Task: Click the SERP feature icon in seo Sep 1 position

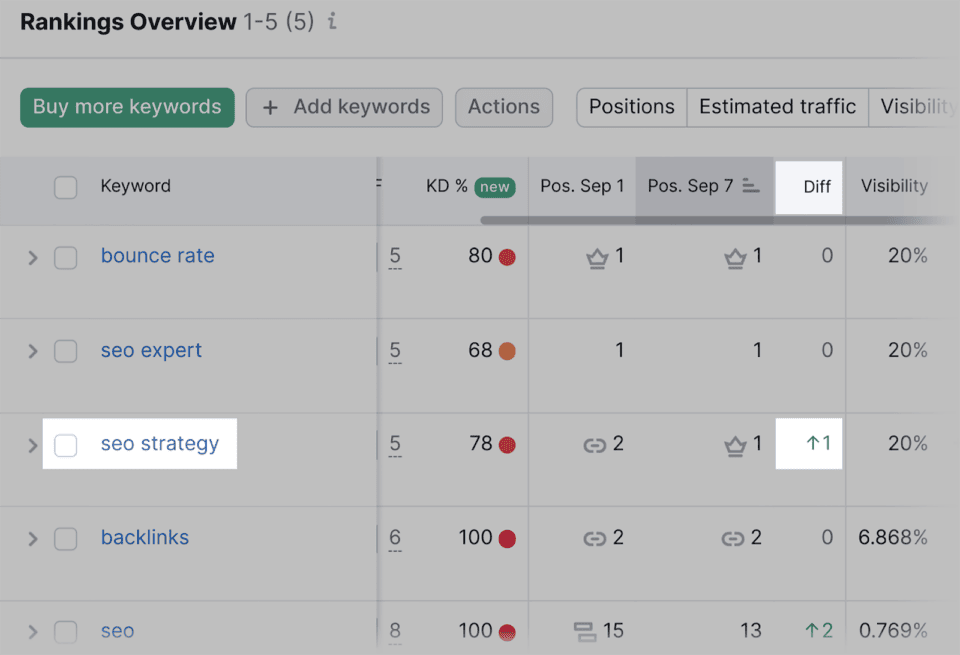Action: point(585,631)
